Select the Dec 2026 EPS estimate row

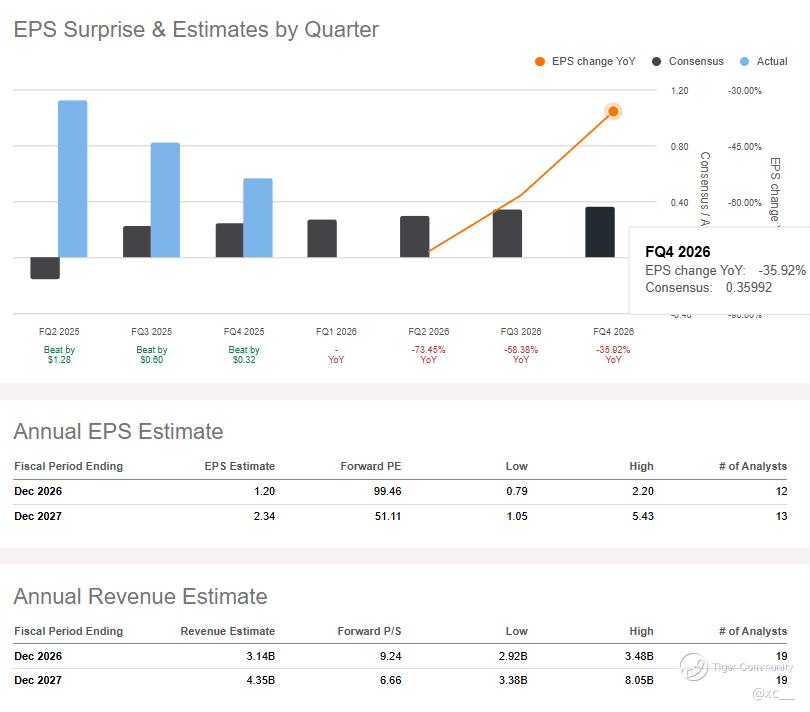pos(400,491)
